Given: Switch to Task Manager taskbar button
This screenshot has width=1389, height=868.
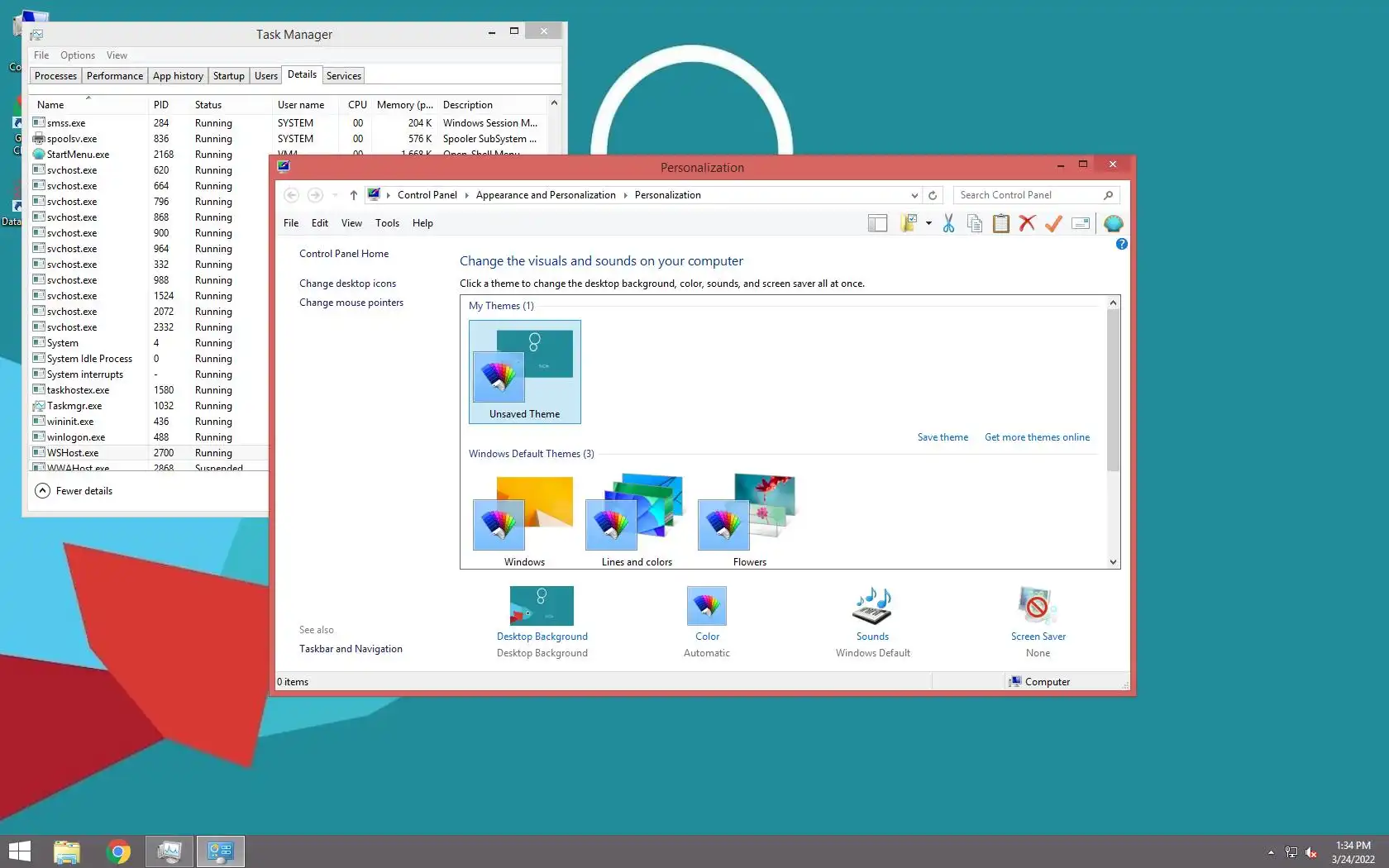Looking at the screenshot, I should [x=169, y=851].
